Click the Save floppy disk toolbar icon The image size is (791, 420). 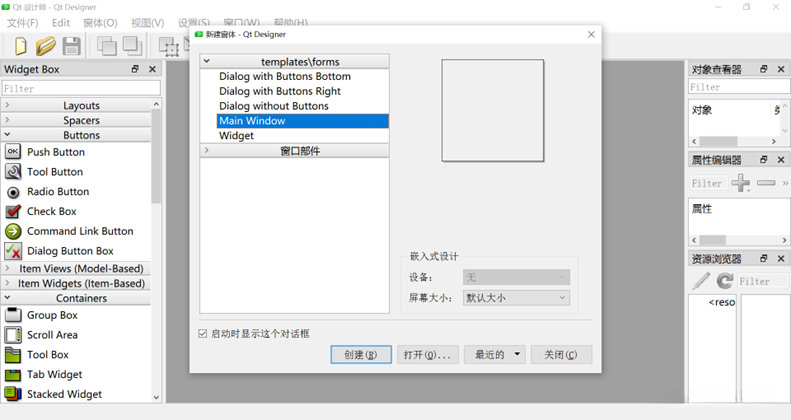[71, 46]
